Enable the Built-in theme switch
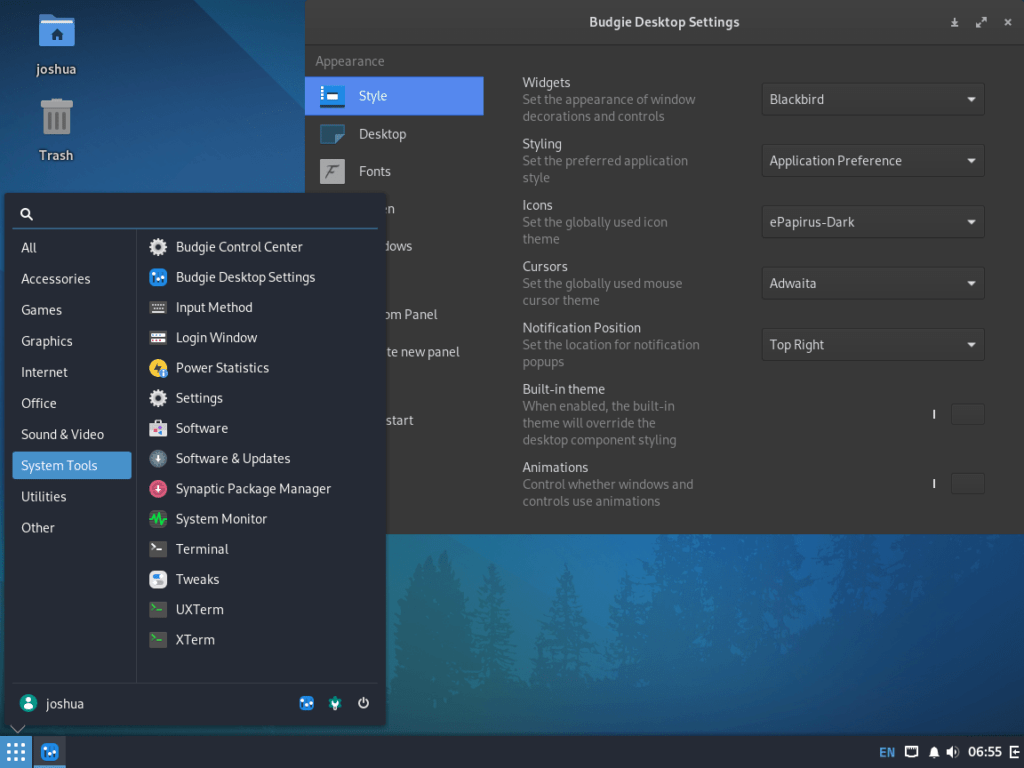This screenshot has width=1024, height=768. pyautogui.click(x=967, y=413)
